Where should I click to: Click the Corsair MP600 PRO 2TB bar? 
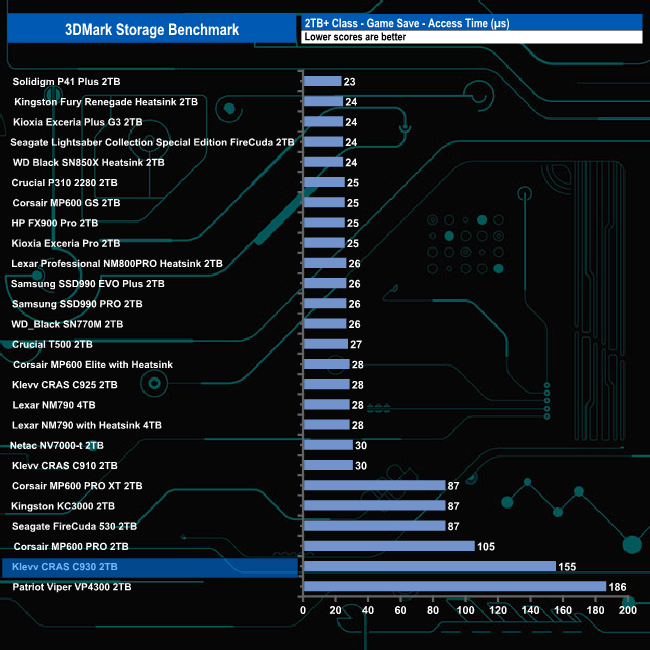(389, 546)
